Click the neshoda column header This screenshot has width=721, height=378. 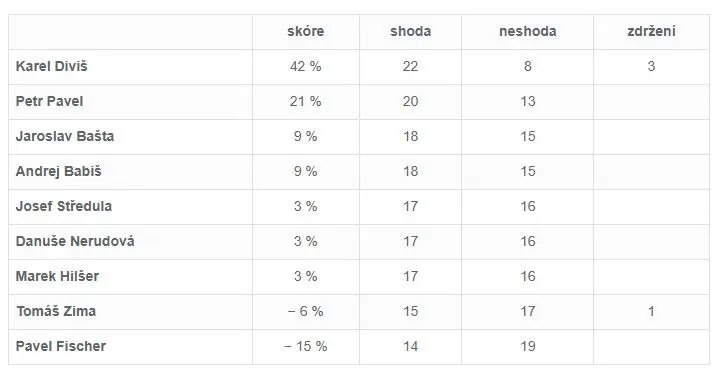(x=527, y=31)
